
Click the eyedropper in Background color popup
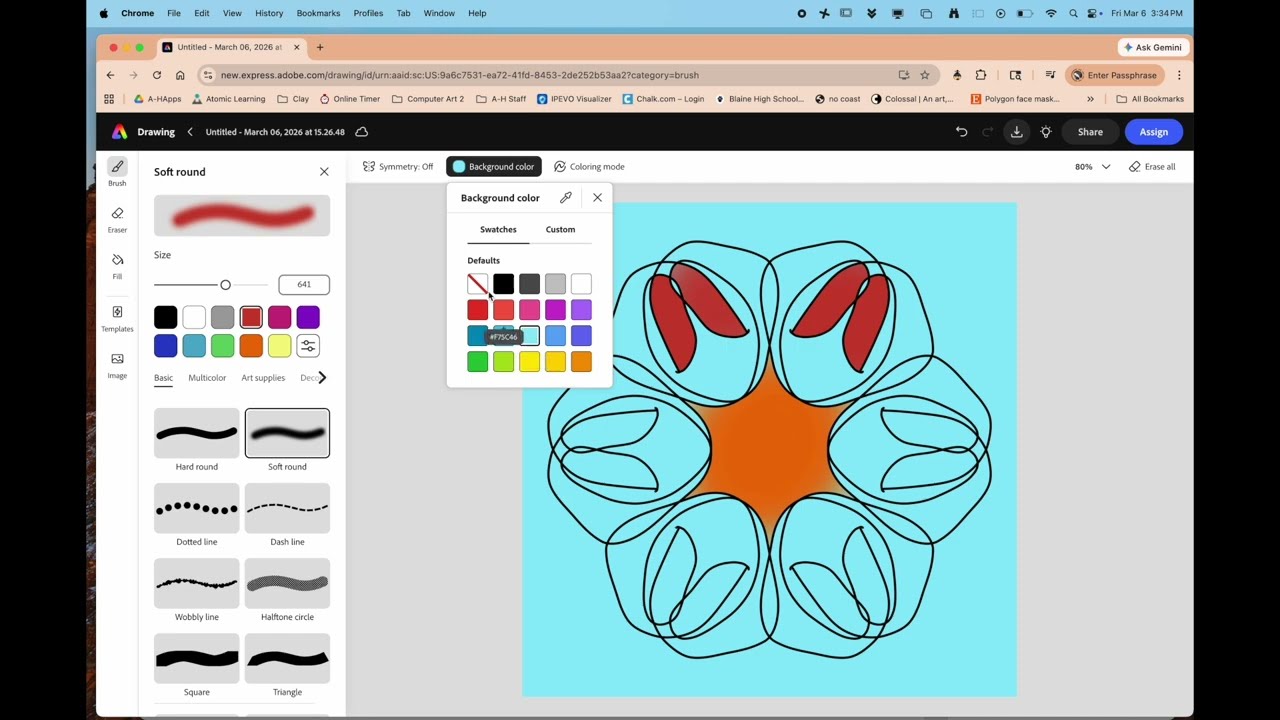566,198
